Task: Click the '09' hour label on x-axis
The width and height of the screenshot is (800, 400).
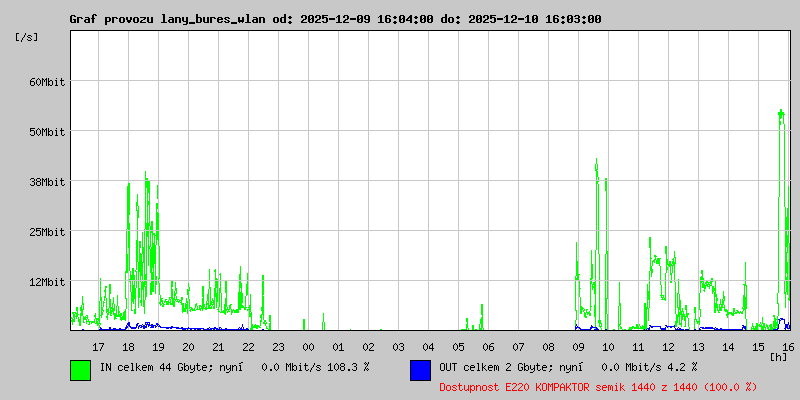Action: (579, 347)
